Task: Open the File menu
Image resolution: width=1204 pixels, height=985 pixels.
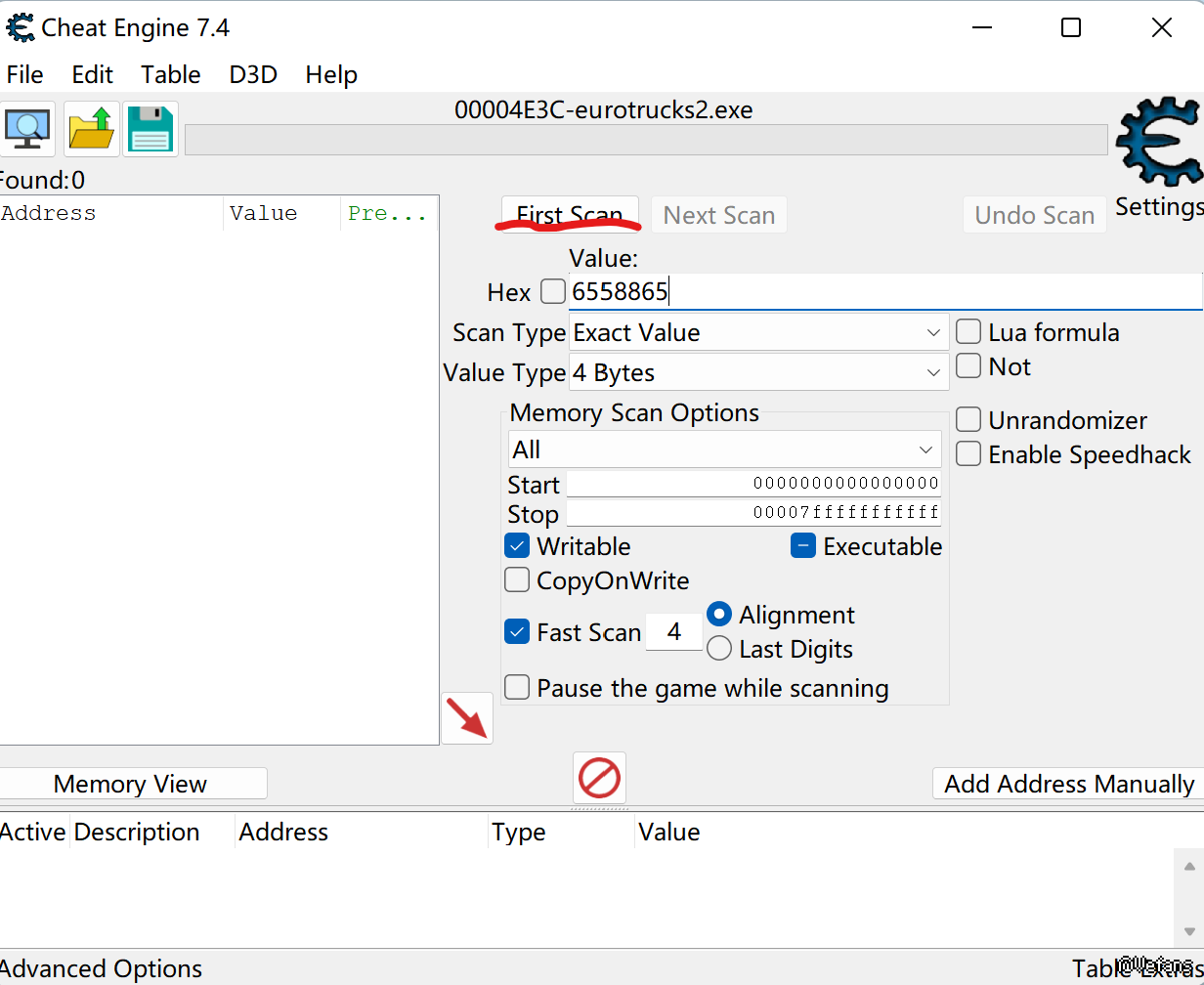Action: click(x=24, y=75)
